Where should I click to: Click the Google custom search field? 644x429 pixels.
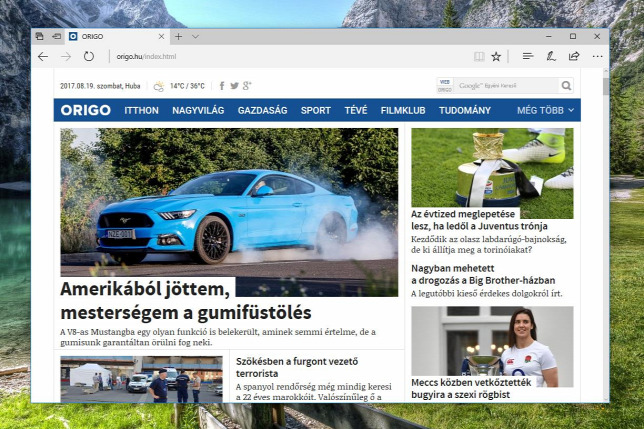[x=507, y=86]
